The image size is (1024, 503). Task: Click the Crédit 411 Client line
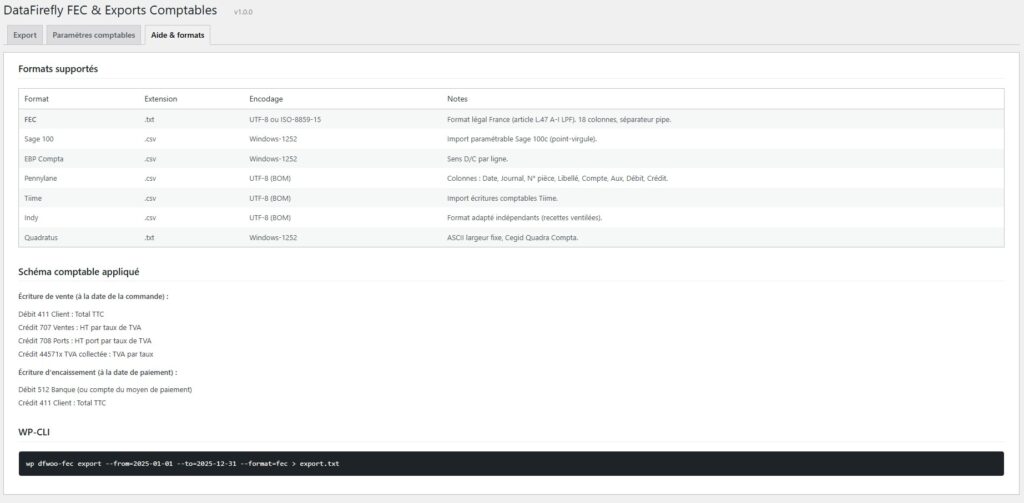coord(62,403)
